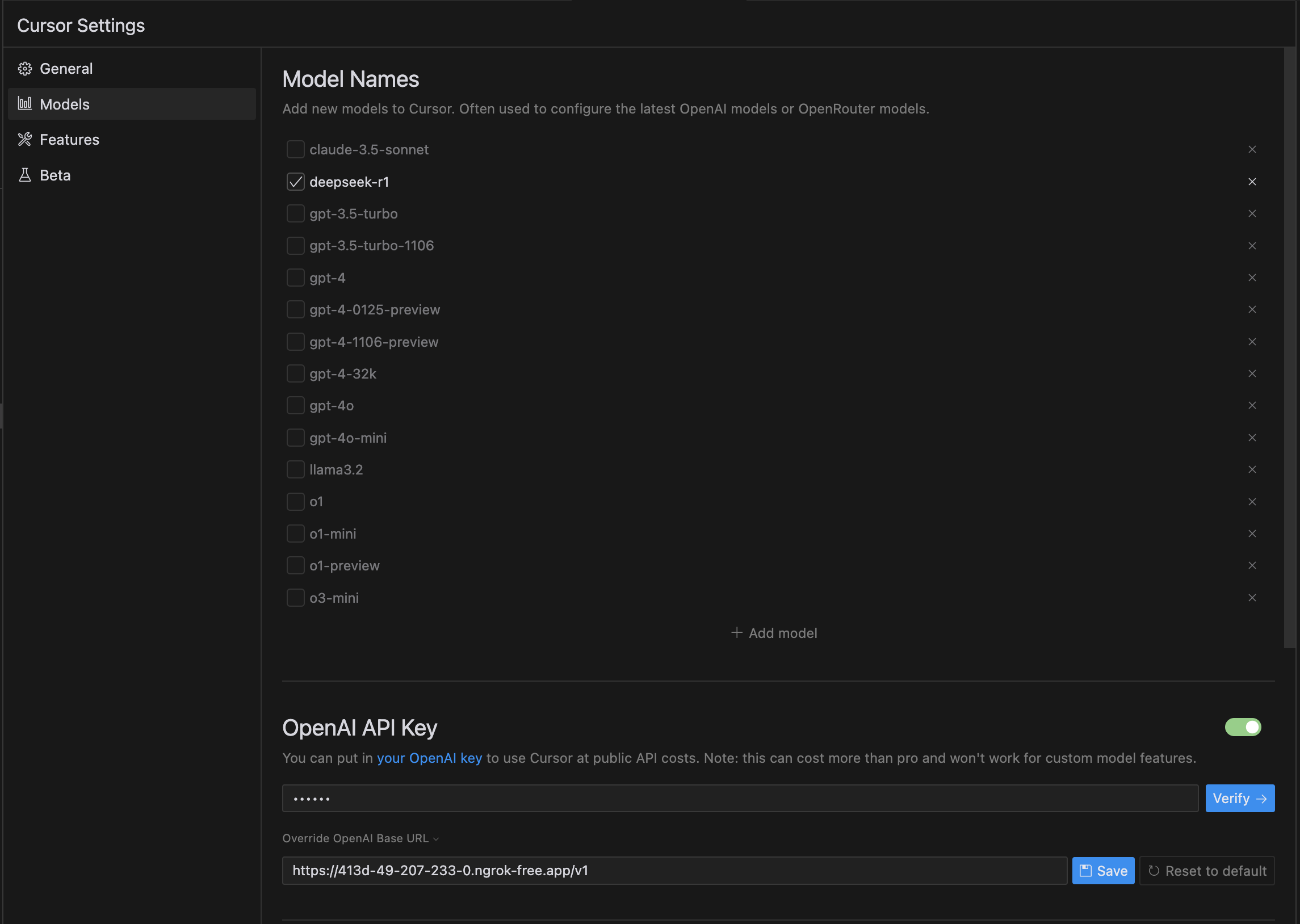Click the Add model button

[774, 633]
